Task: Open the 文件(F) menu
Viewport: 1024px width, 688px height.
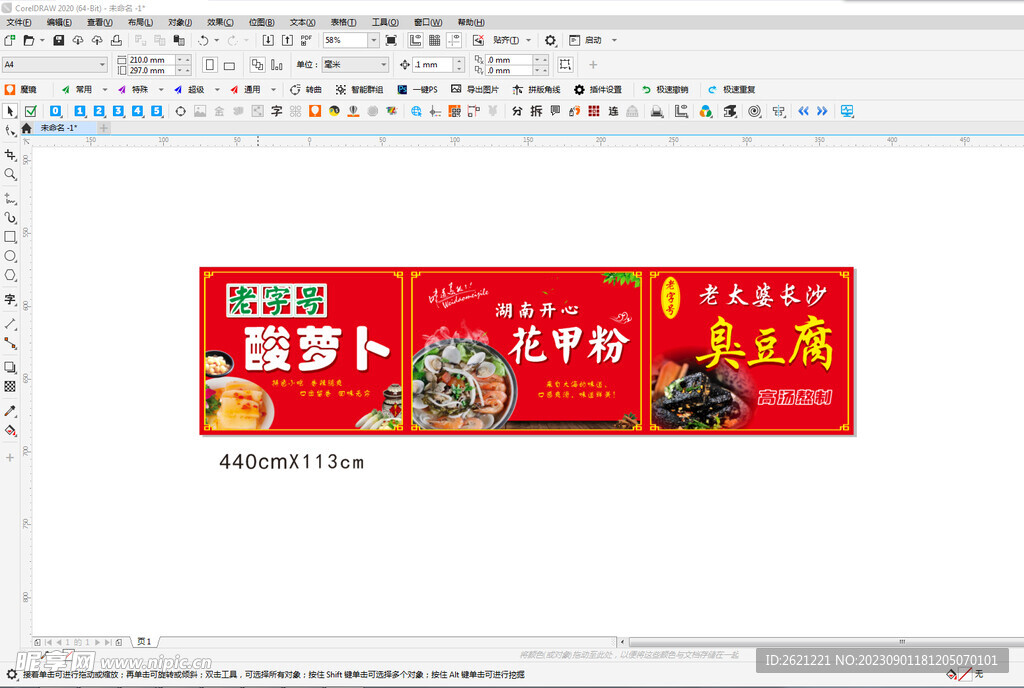Action: pos(19,22)
